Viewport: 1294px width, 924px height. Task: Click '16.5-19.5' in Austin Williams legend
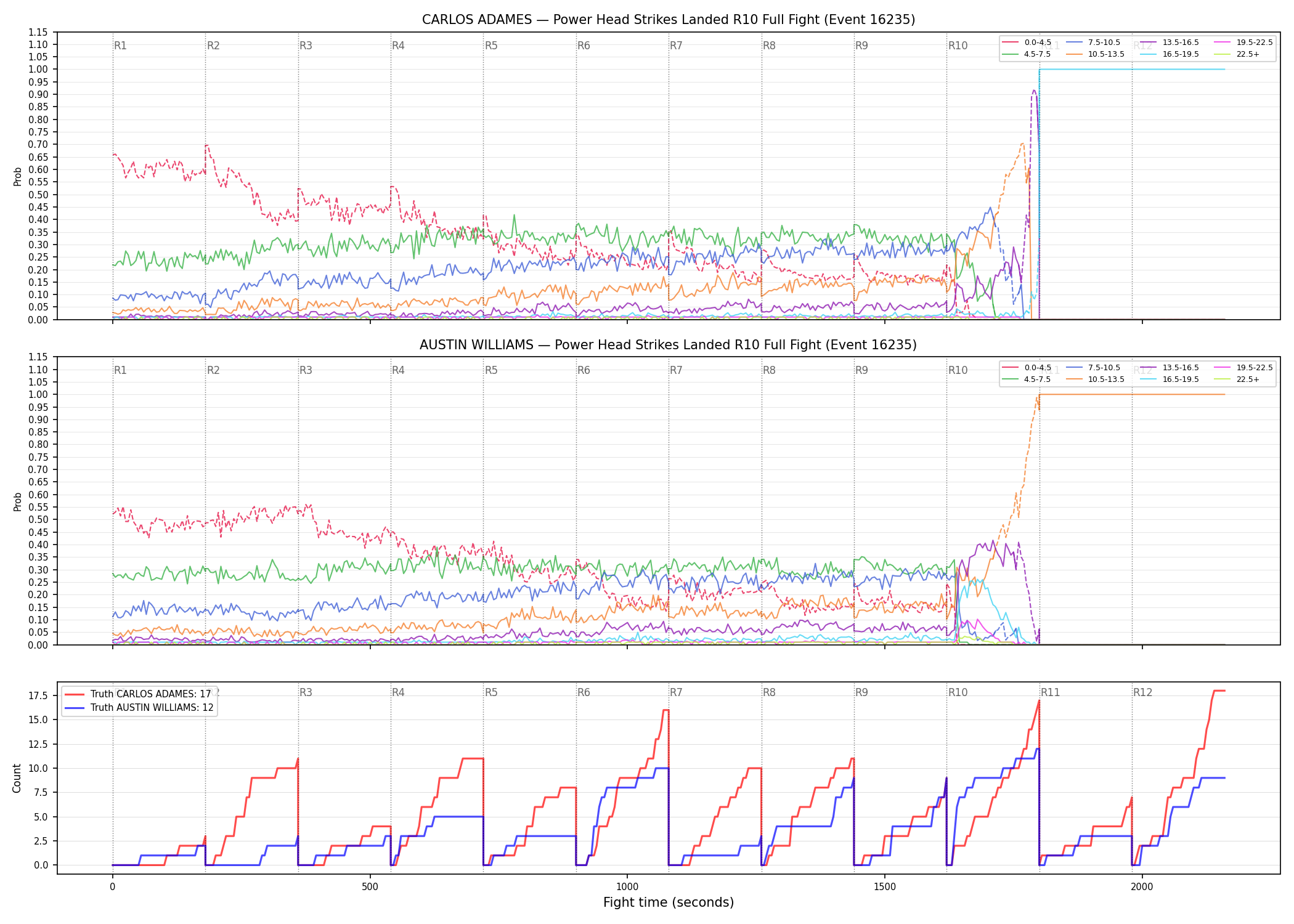pos(1181,379)
